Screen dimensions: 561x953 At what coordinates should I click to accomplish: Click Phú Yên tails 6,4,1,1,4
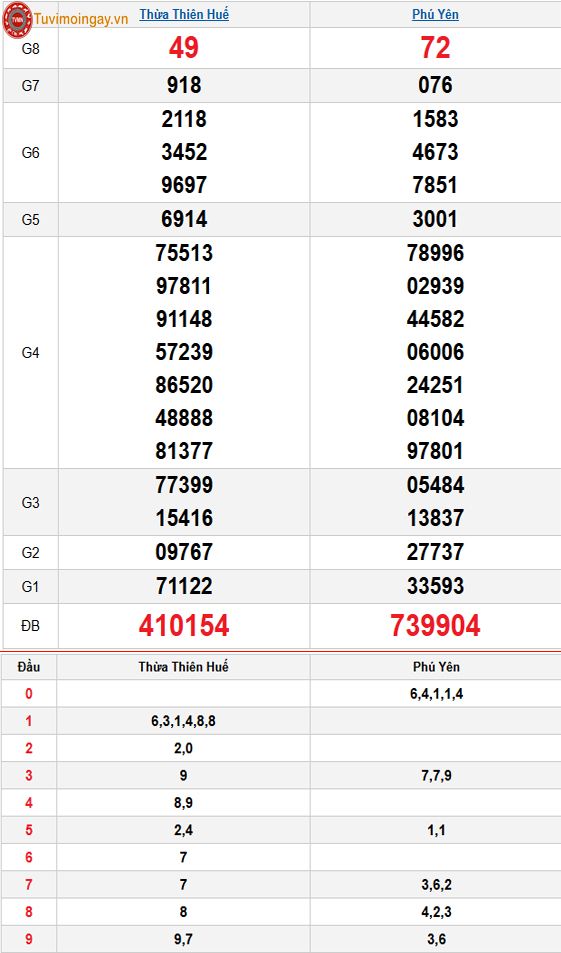[x=436, y=694]
